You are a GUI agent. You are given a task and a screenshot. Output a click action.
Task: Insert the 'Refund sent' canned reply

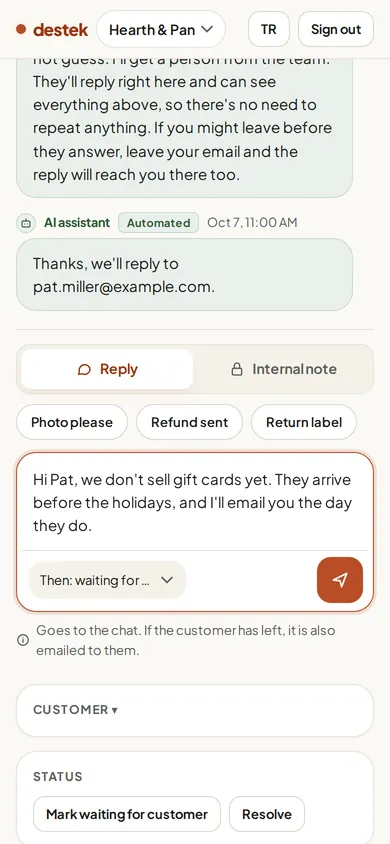[x=189, y=422]
